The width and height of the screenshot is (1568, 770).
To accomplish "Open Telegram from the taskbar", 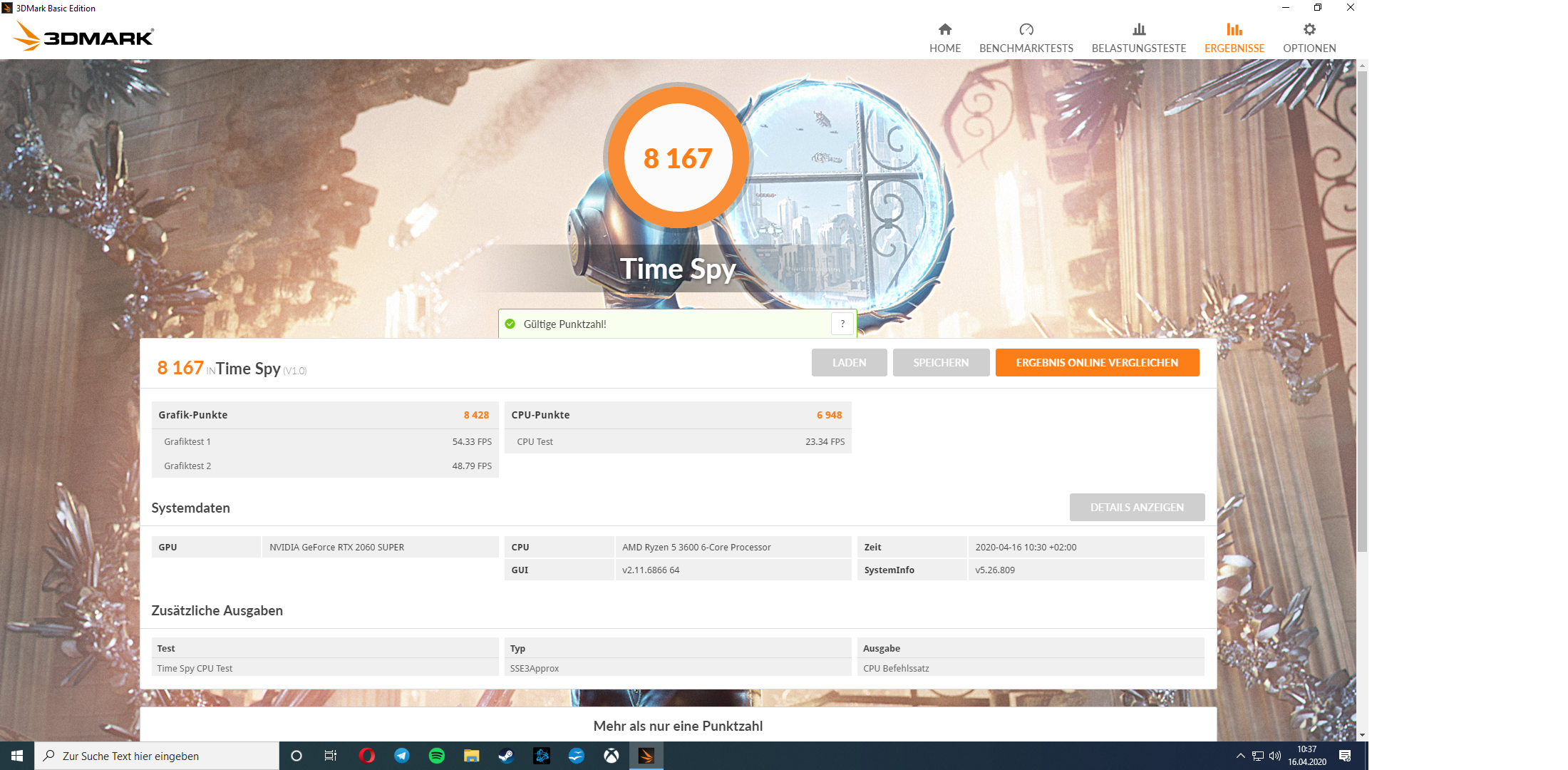I will coord(402,756).
